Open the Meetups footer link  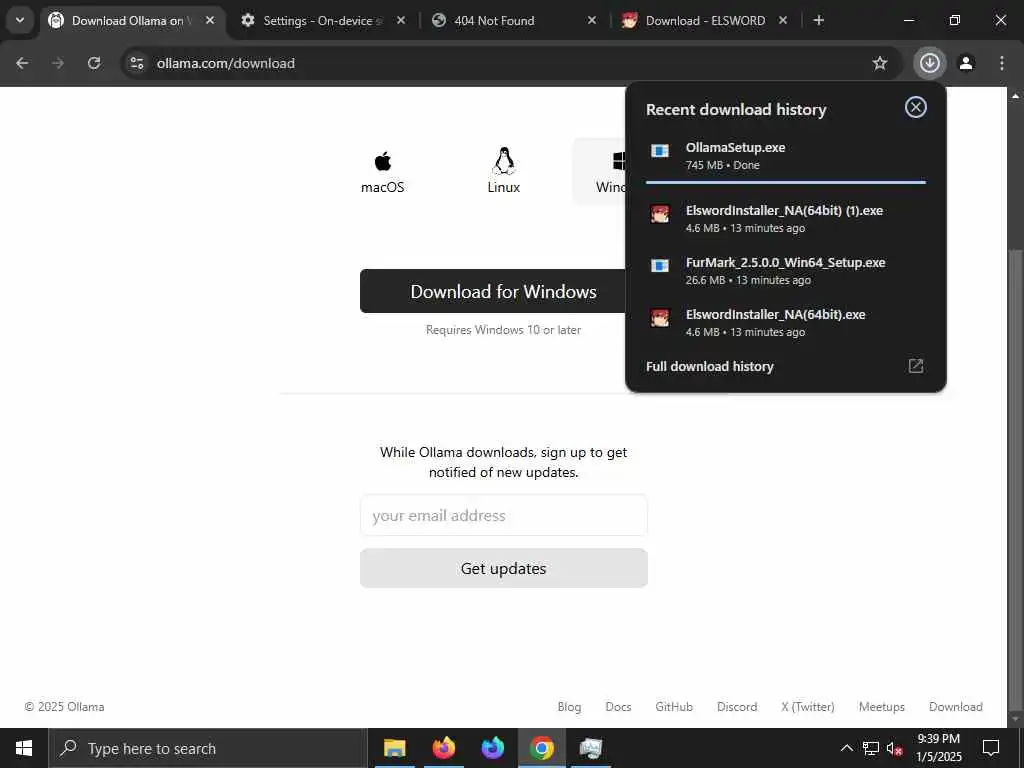882,707
